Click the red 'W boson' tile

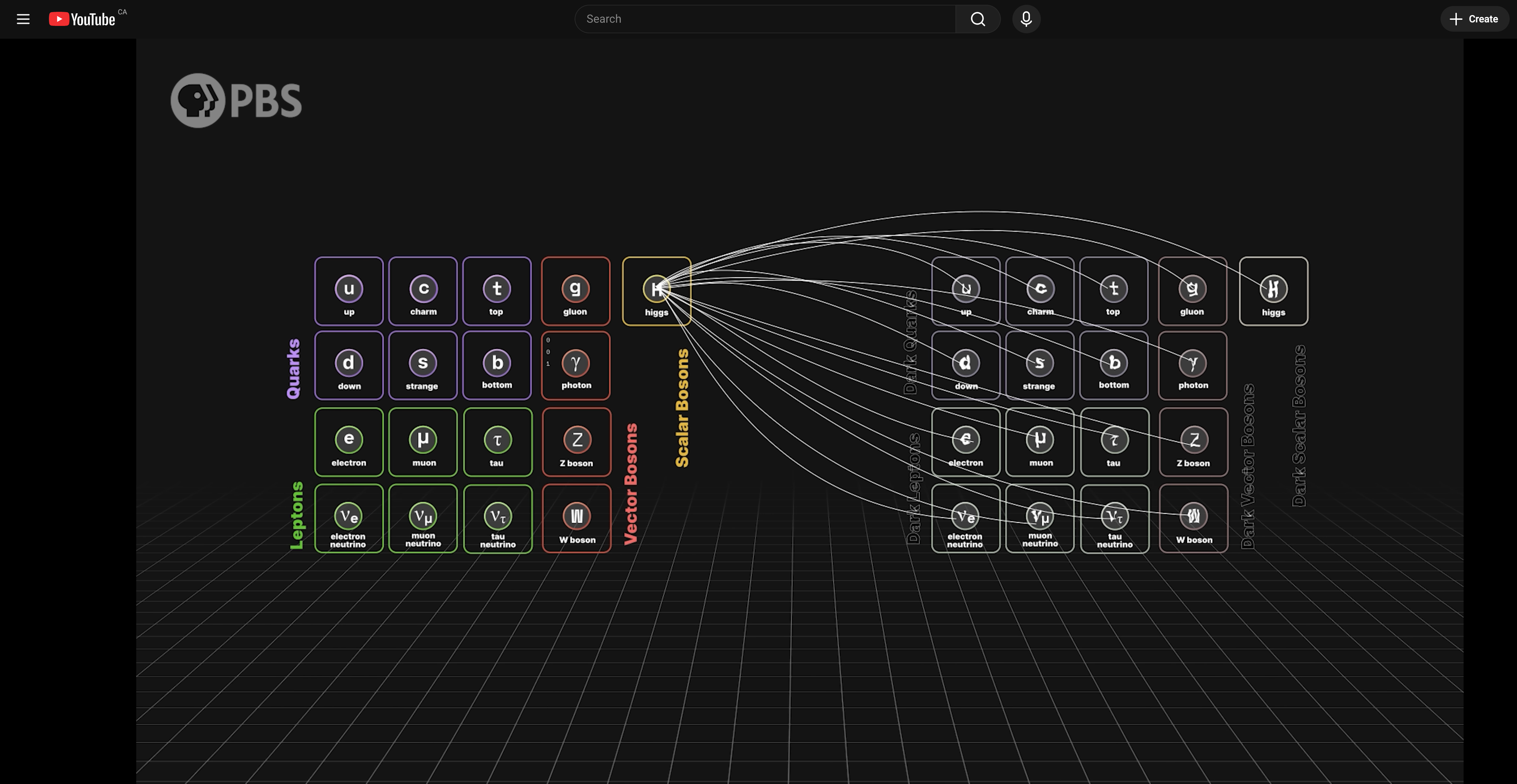[577, 518]
